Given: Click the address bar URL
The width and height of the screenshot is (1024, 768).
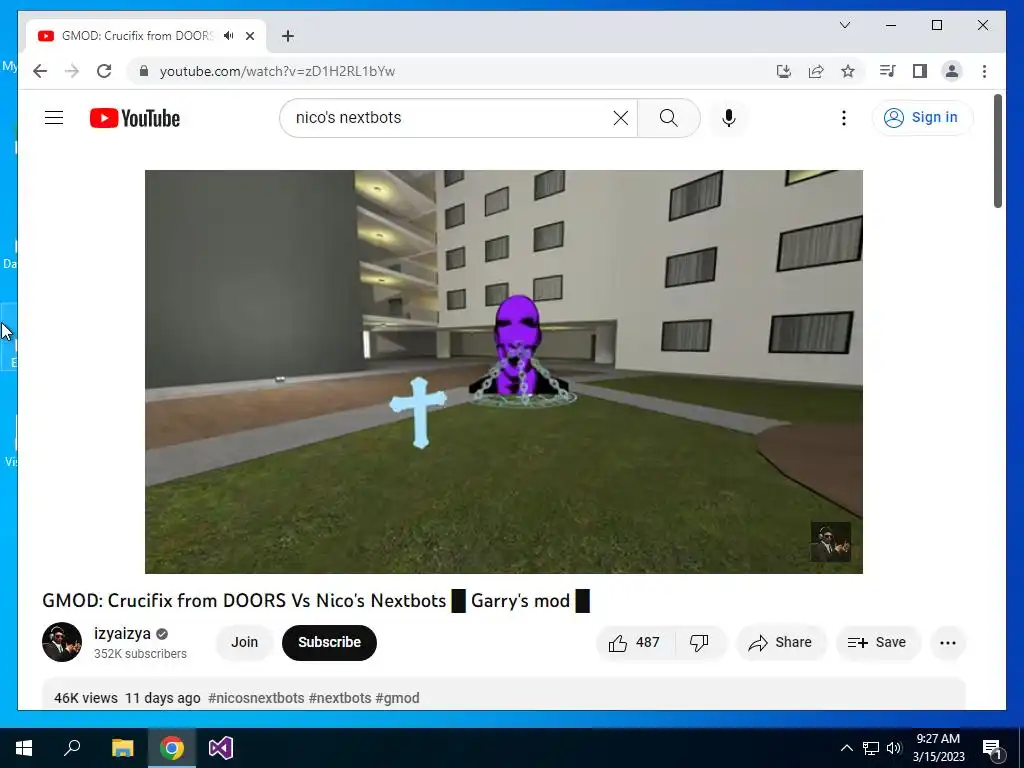Looking at the screenshot, I should pyautogui.click(x=278, y=71).
